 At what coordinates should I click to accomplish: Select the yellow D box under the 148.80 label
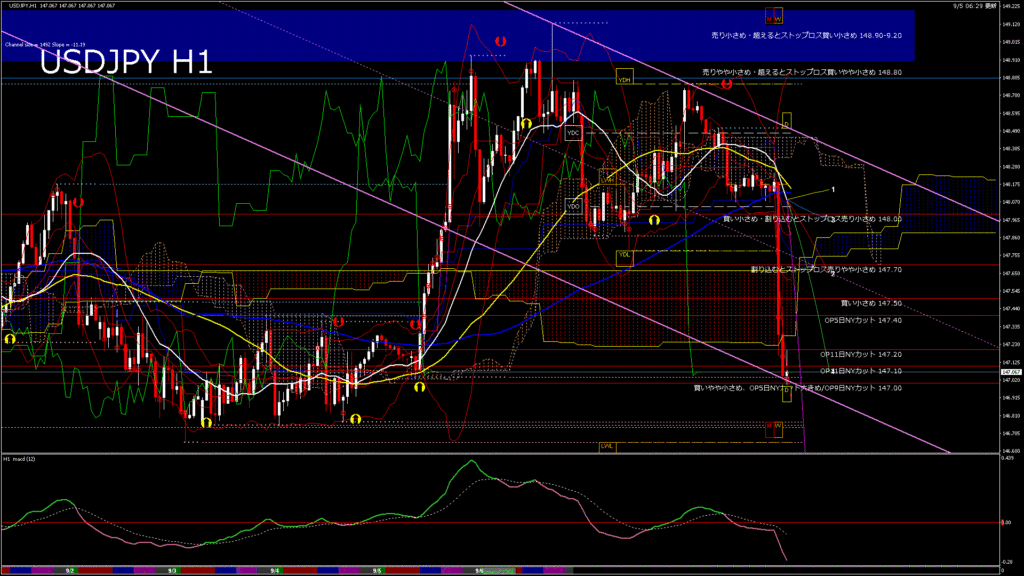coord(787,121)
